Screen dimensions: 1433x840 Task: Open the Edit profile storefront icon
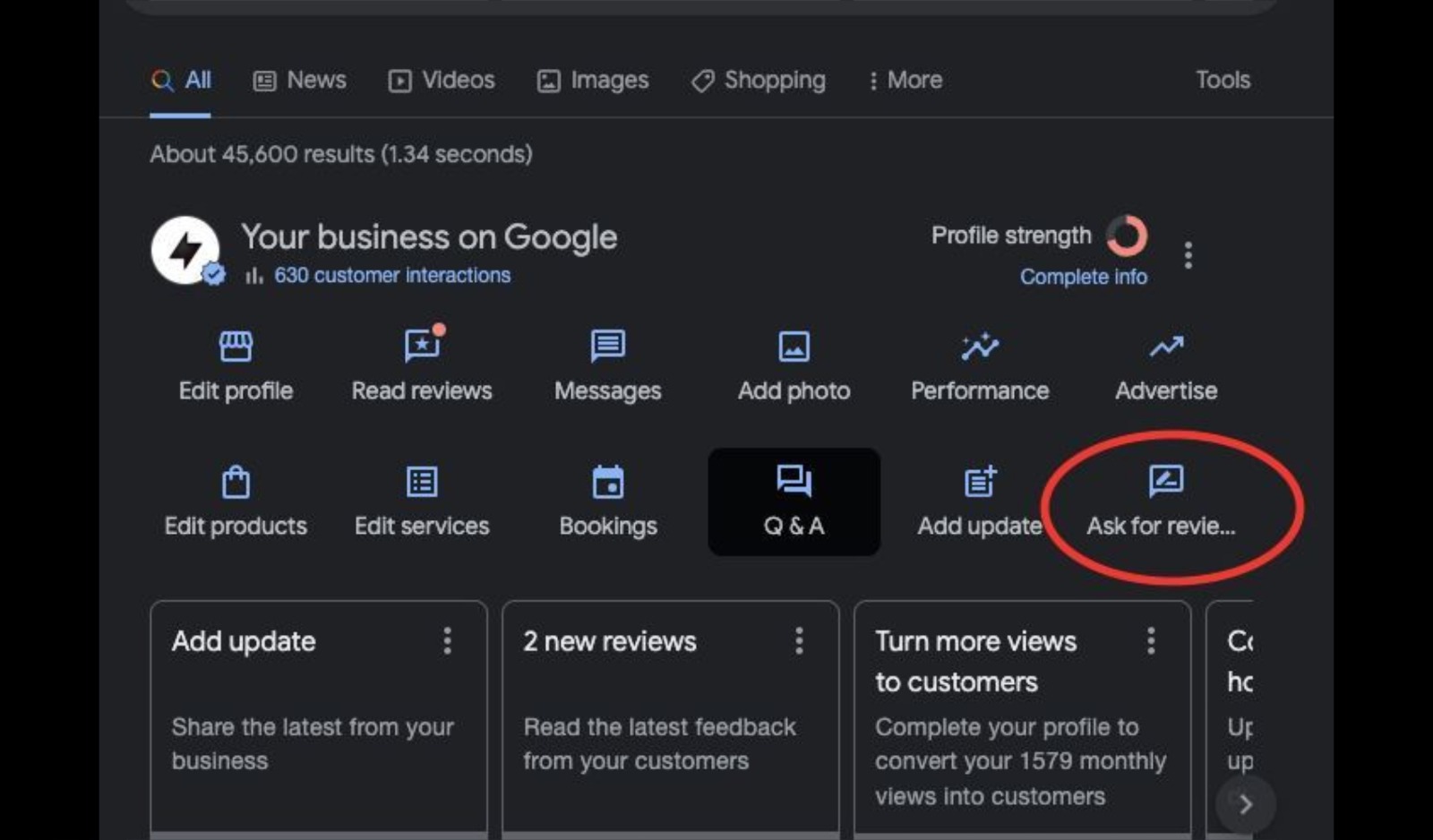[236, 346]
